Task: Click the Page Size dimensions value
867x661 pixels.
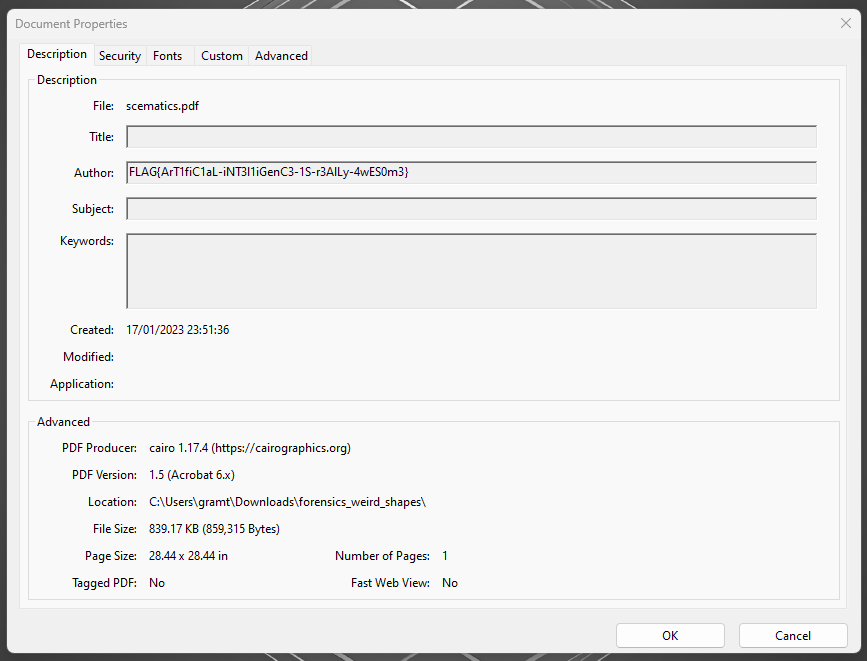Action: pos(188,556)
